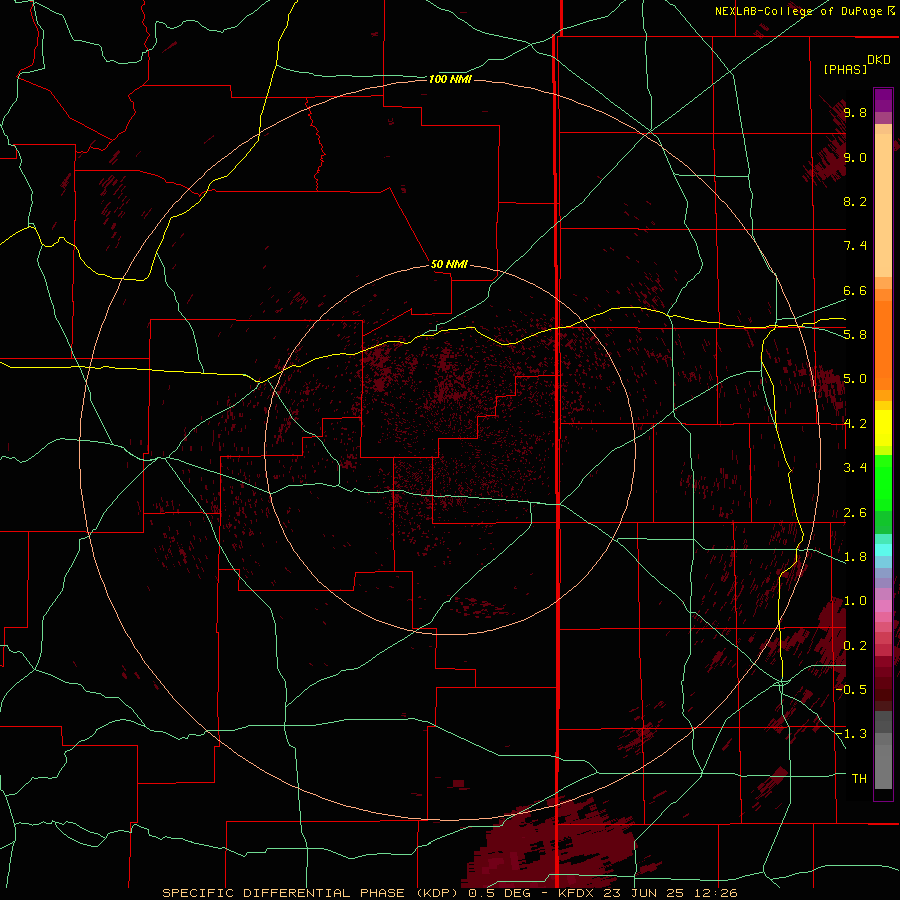This screenshot has height=900, width=900.
Task: Click the [PHAS] legend unit label
Action: click(845, 69)
